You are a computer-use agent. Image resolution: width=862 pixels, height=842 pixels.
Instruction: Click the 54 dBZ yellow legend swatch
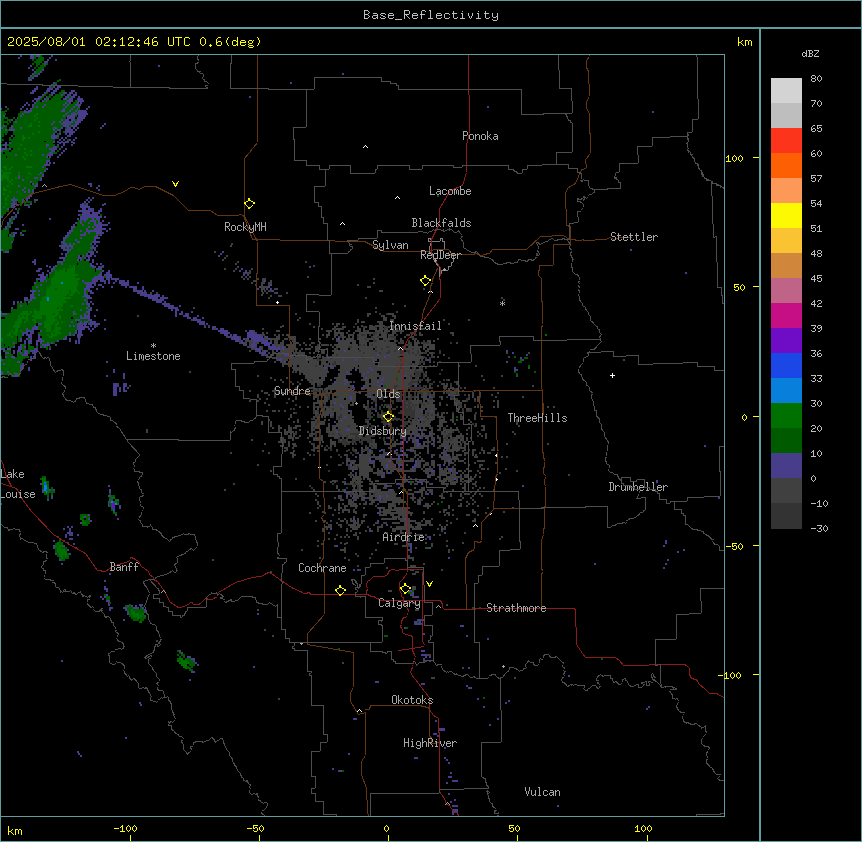786,215
